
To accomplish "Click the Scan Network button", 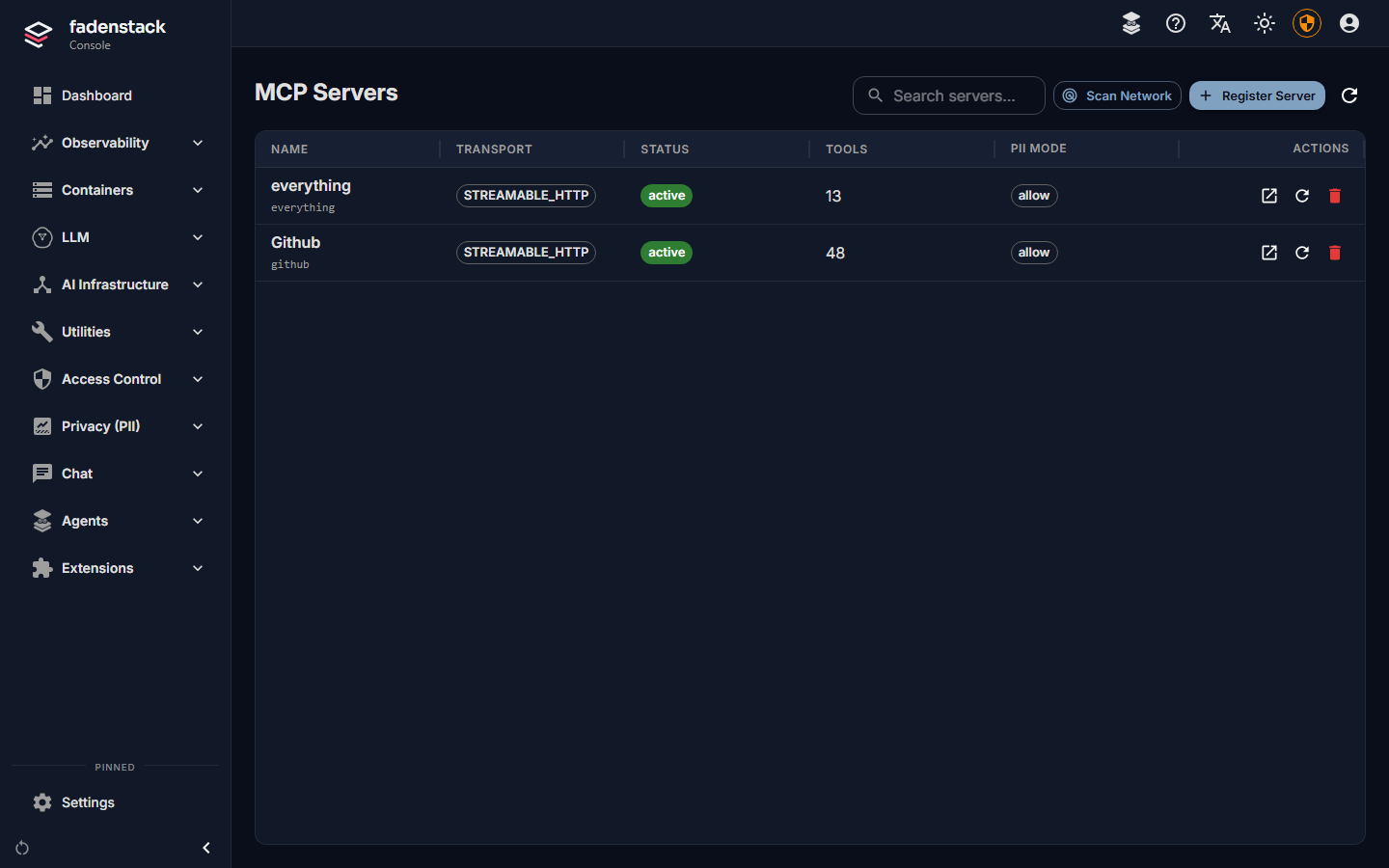I will [1117, 95].
